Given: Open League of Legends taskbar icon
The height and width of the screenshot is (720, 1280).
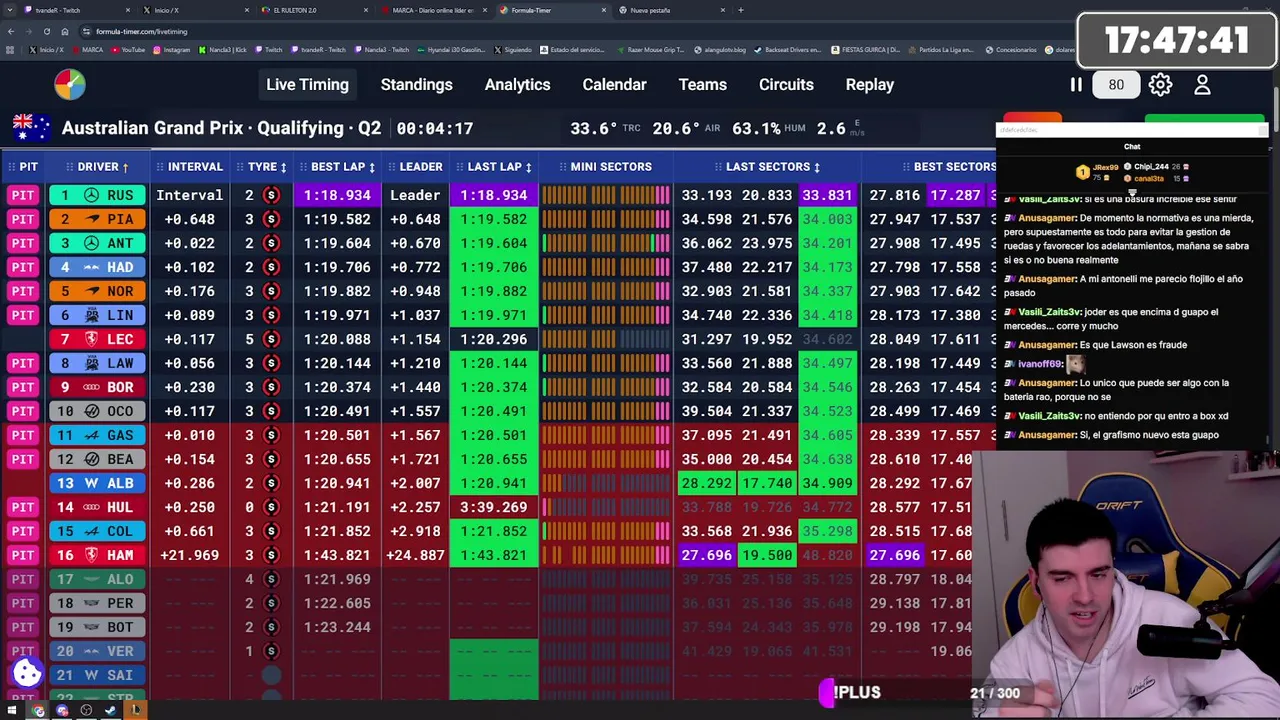Looking at the screenshot, I should (x=135, y=710).
